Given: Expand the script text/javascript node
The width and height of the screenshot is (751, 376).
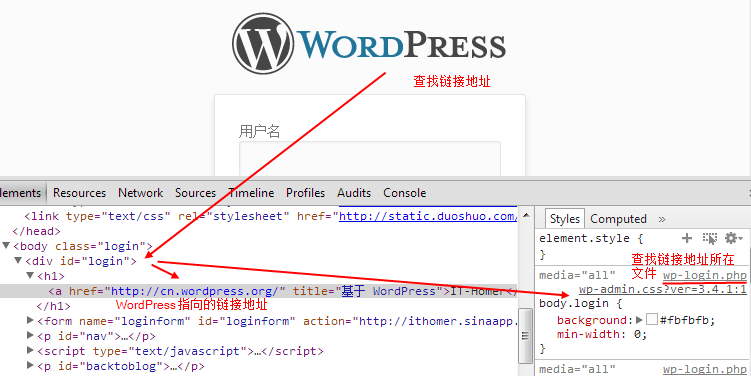Looking at the screenshot, I should (30, 351).
